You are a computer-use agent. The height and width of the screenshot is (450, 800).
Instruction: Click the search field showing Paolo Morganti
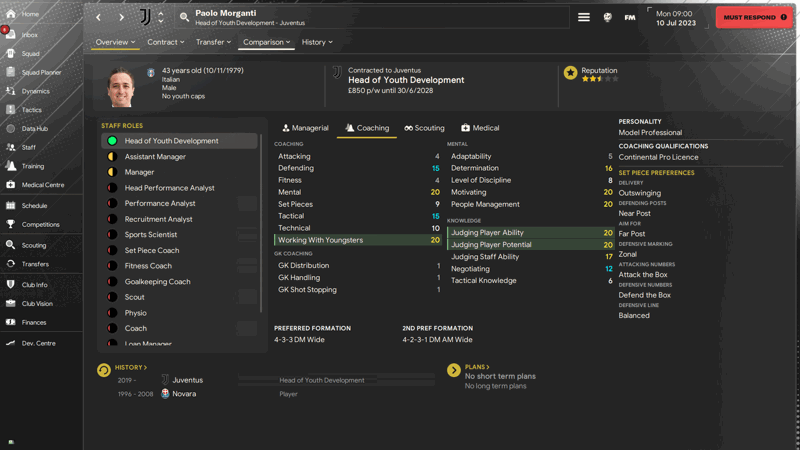click(372, 17)
